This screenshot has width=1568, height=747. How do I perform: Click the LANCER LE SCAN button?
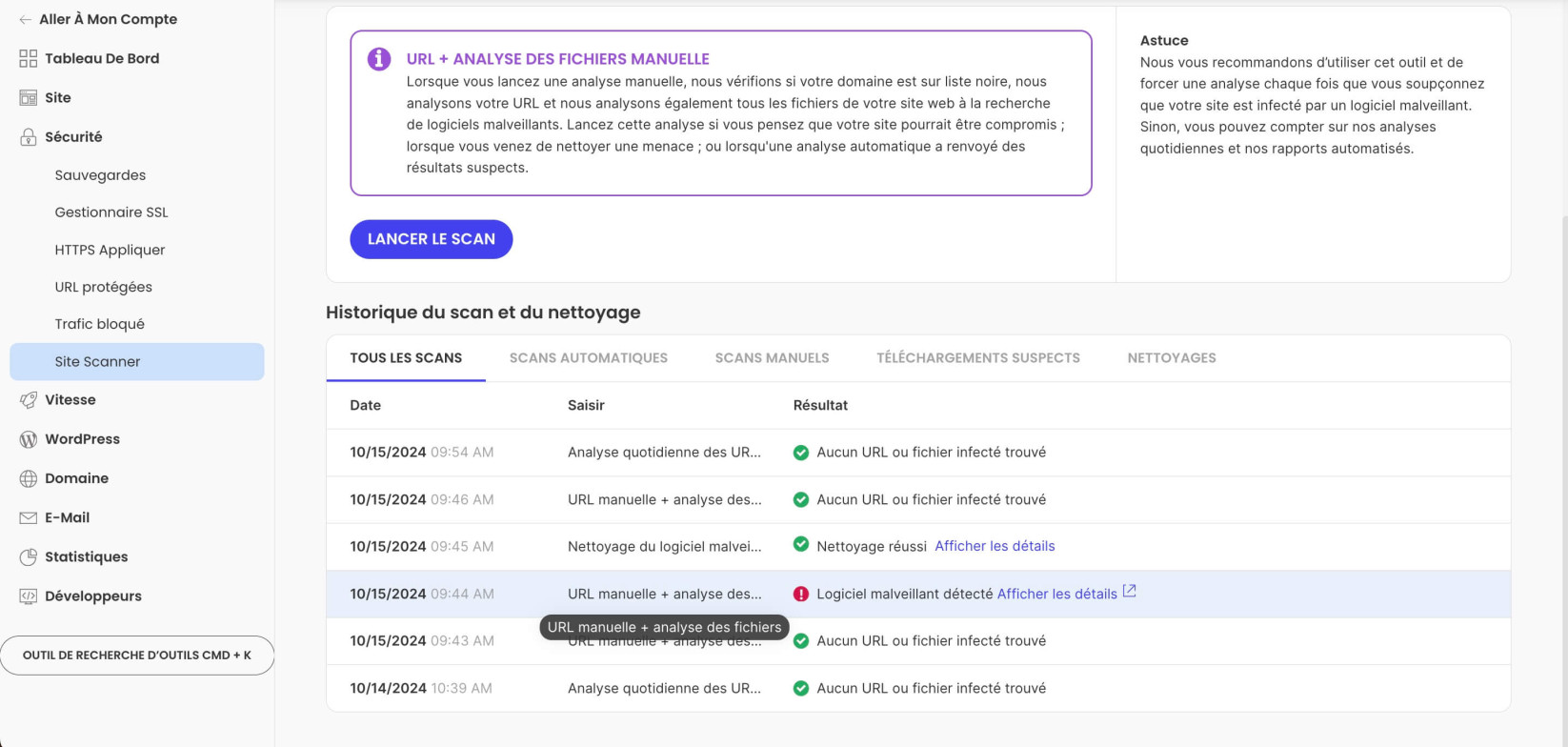(x=432, y=239)
